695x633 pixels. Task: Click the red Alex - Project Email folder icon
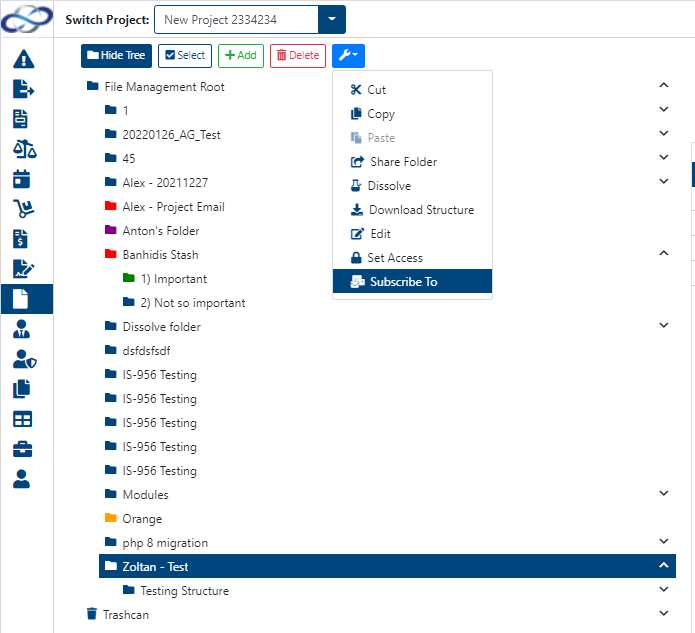pyautogui.click(x=110, y=206)
